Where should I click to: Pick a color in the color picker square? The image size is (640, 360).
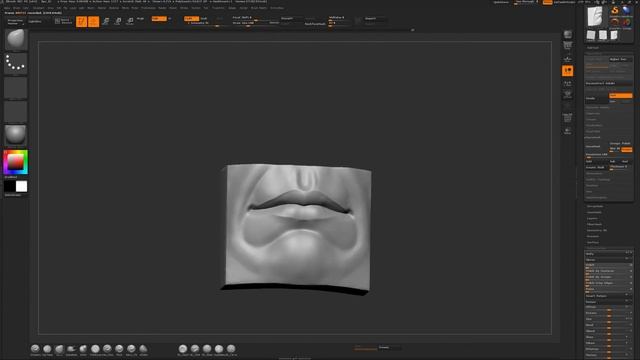tap(16, 162)
